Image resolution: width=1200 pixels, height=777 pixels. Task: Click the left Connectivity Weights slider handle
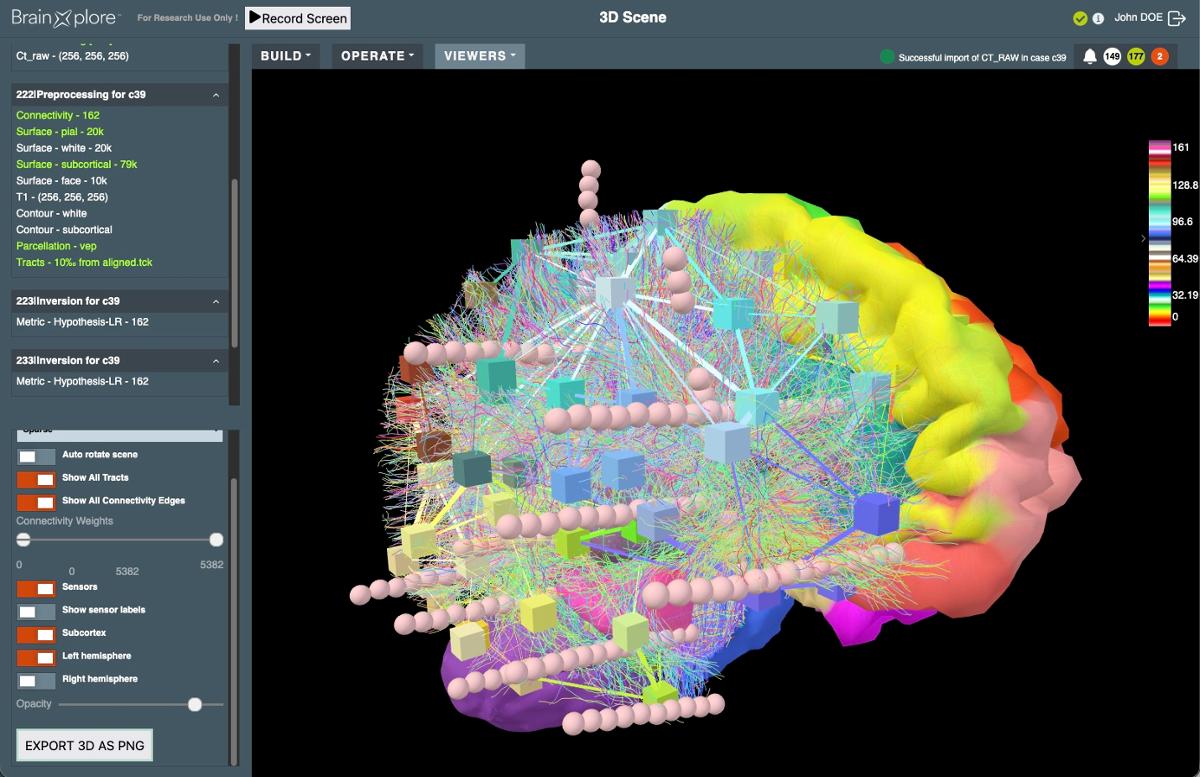click(x=23, y=540)
